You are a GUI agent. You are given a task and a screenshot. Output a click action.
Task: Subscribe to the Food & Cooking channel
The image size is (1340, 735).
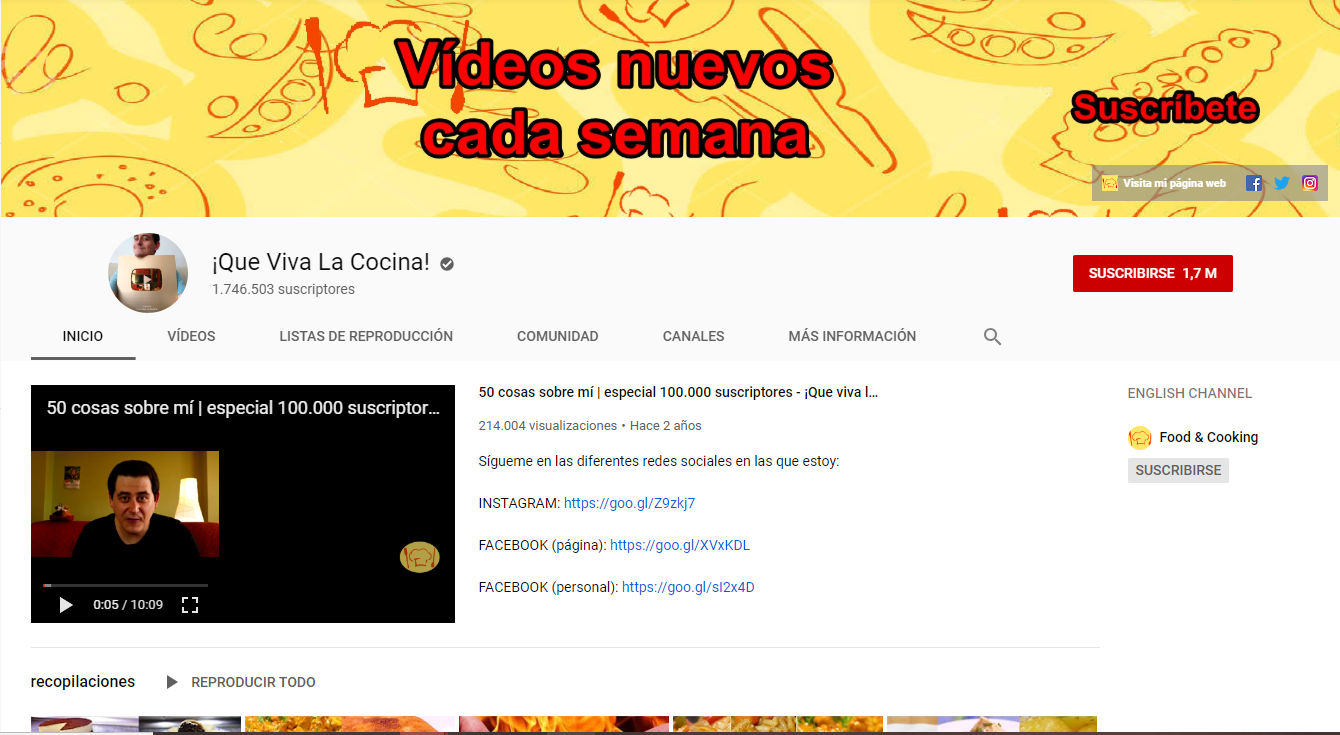[x=1178, y=470]
